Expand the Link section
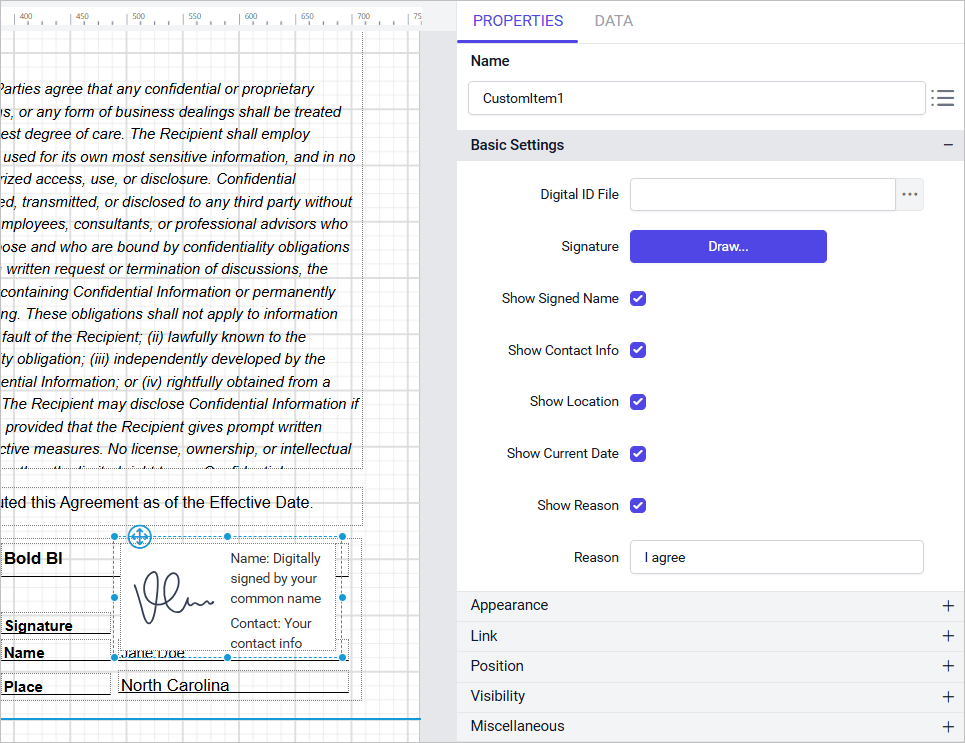This screenshot has height=743, width=965. 947,635
